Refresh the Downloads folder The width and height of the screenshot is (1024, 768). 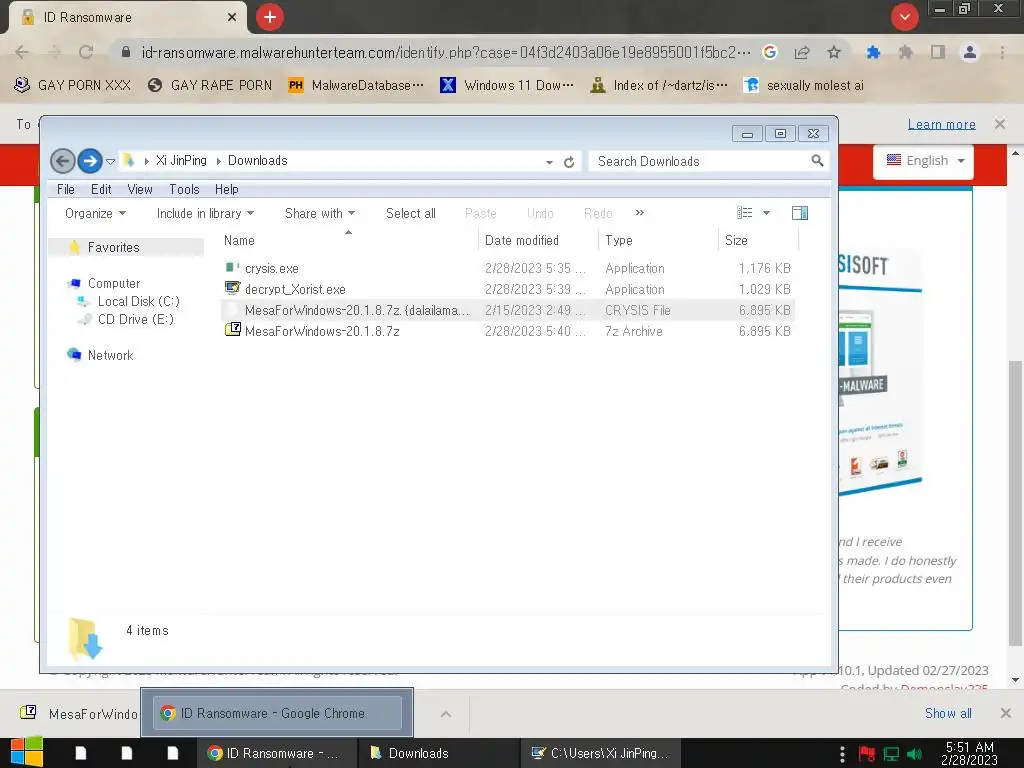click(x=569, y=162)
